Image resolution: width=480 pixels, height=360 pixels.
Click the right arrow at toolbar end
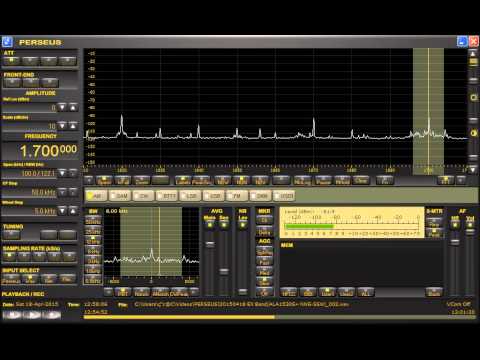[461, 180]
